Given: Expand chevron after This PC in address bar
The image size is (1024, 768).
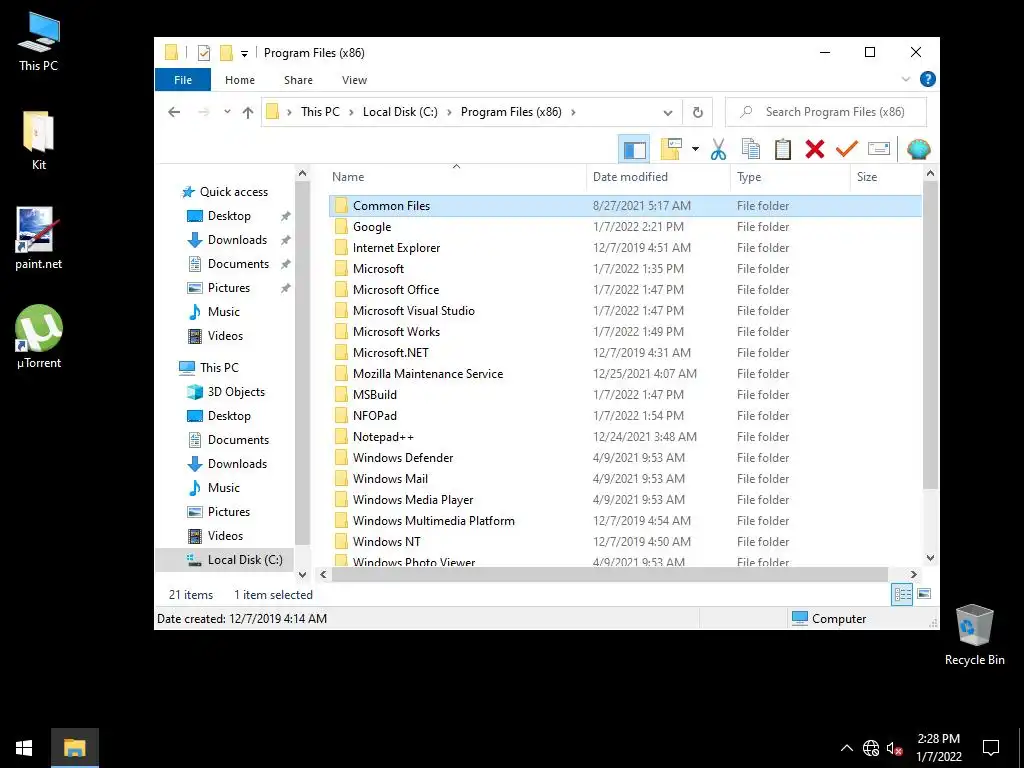Looking at the screenshot, I should 351,112.
